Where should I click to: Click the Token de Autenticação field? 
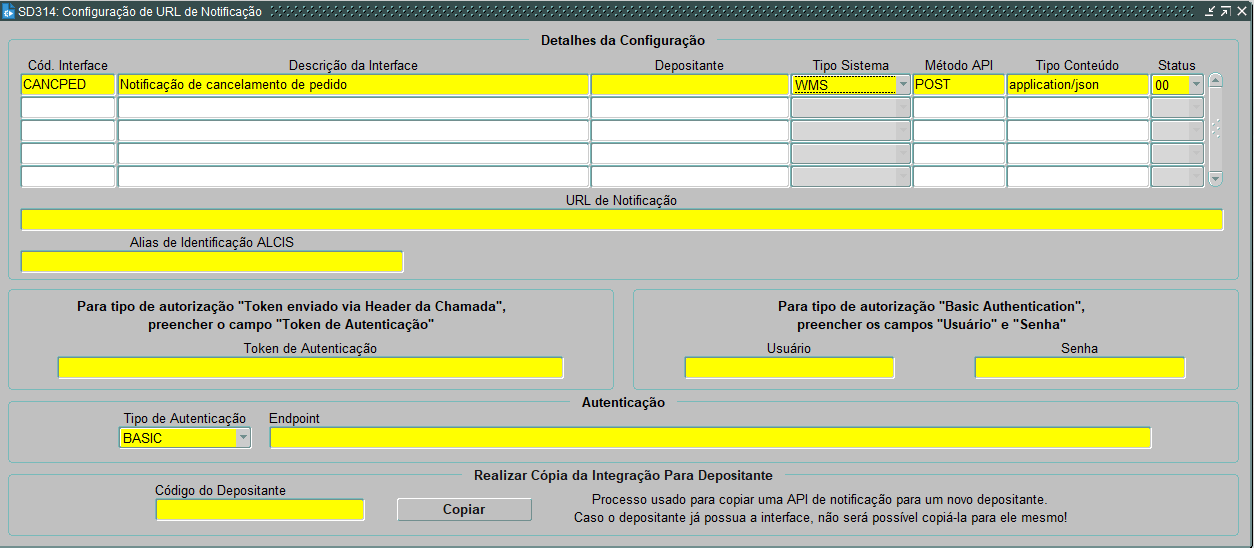[311, 367]
